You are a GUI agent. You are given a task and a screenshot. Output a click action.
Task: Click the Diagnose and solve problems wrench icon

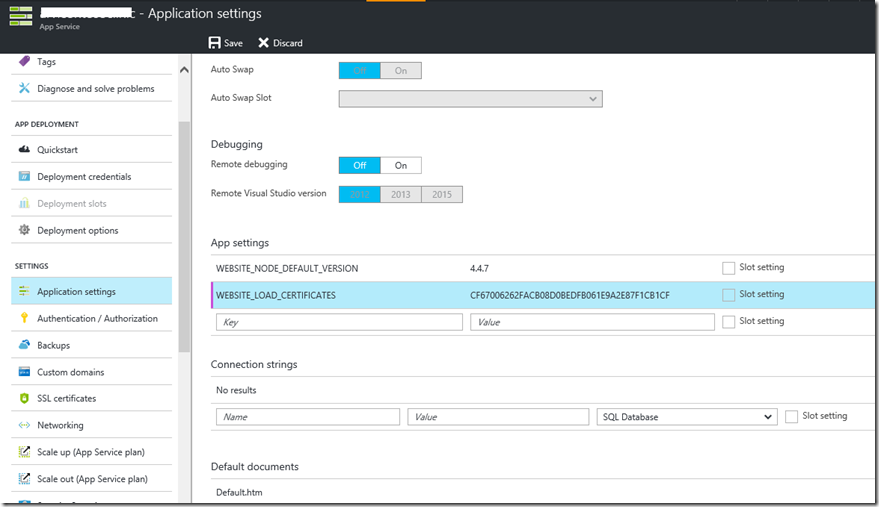24,89
